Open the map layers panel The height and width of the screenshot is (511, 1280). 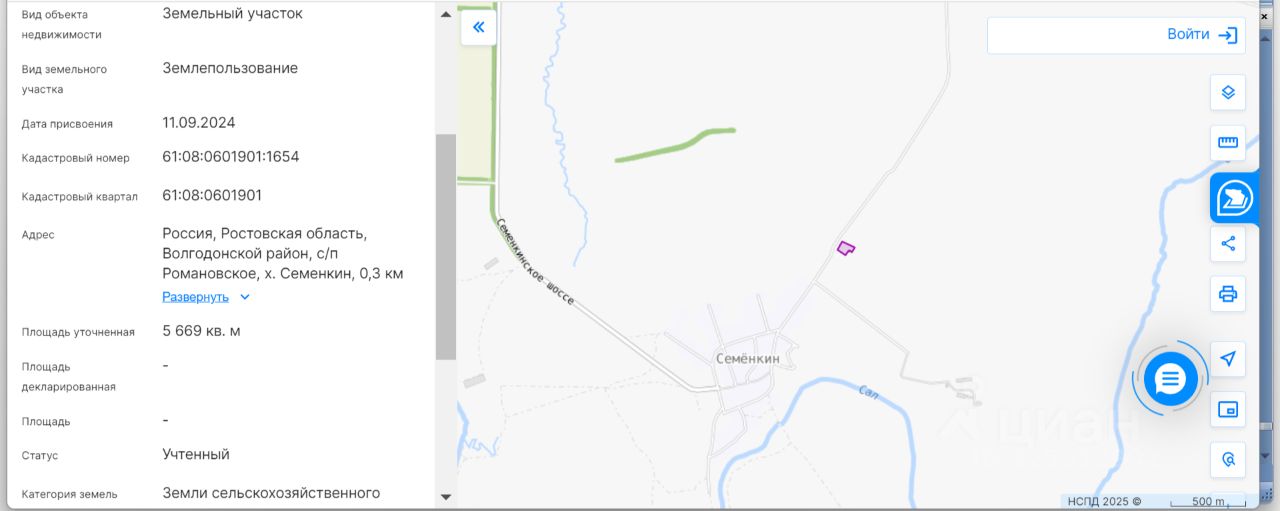1228,92
